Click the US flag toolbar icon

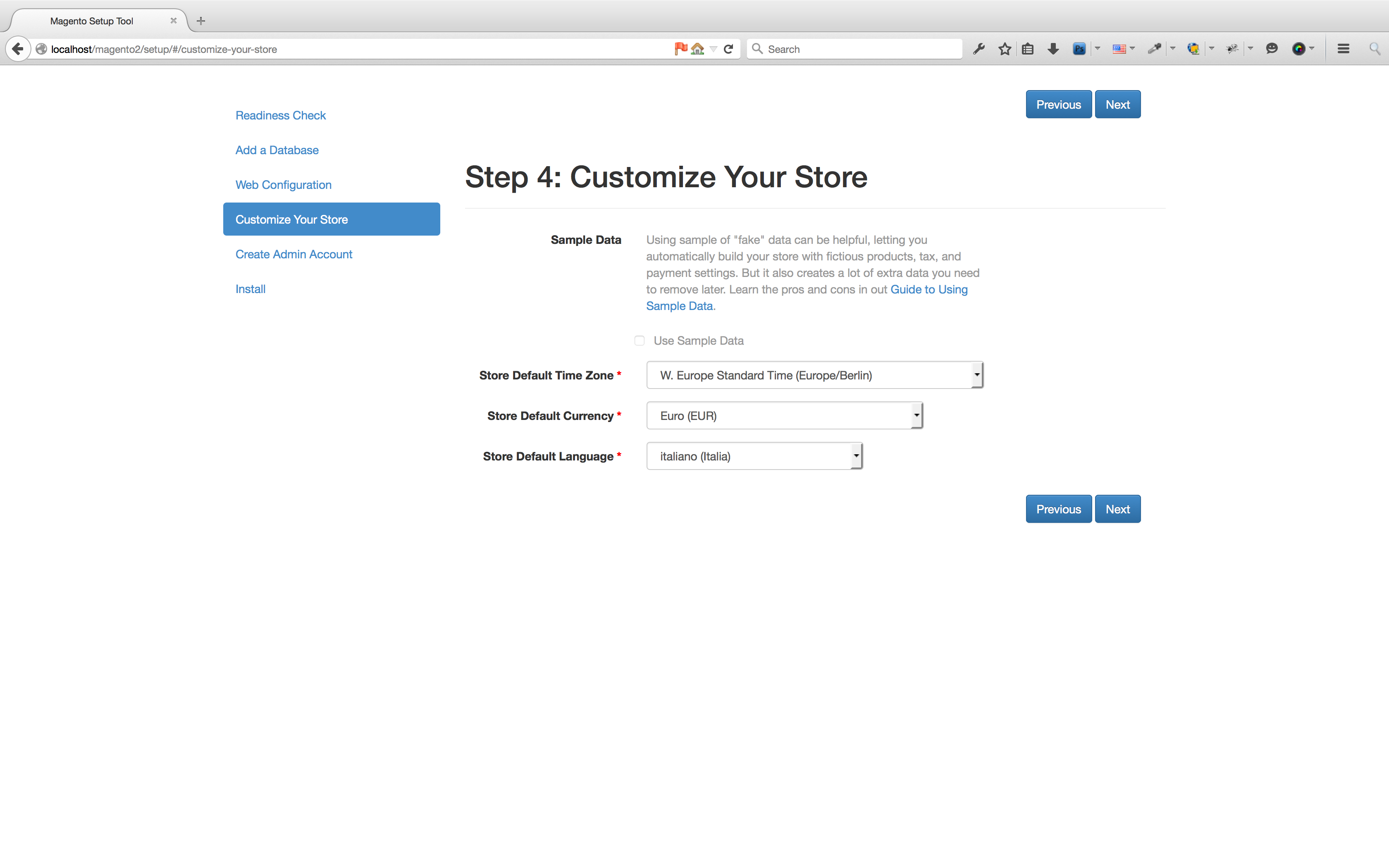click(x=1119, y=49)
